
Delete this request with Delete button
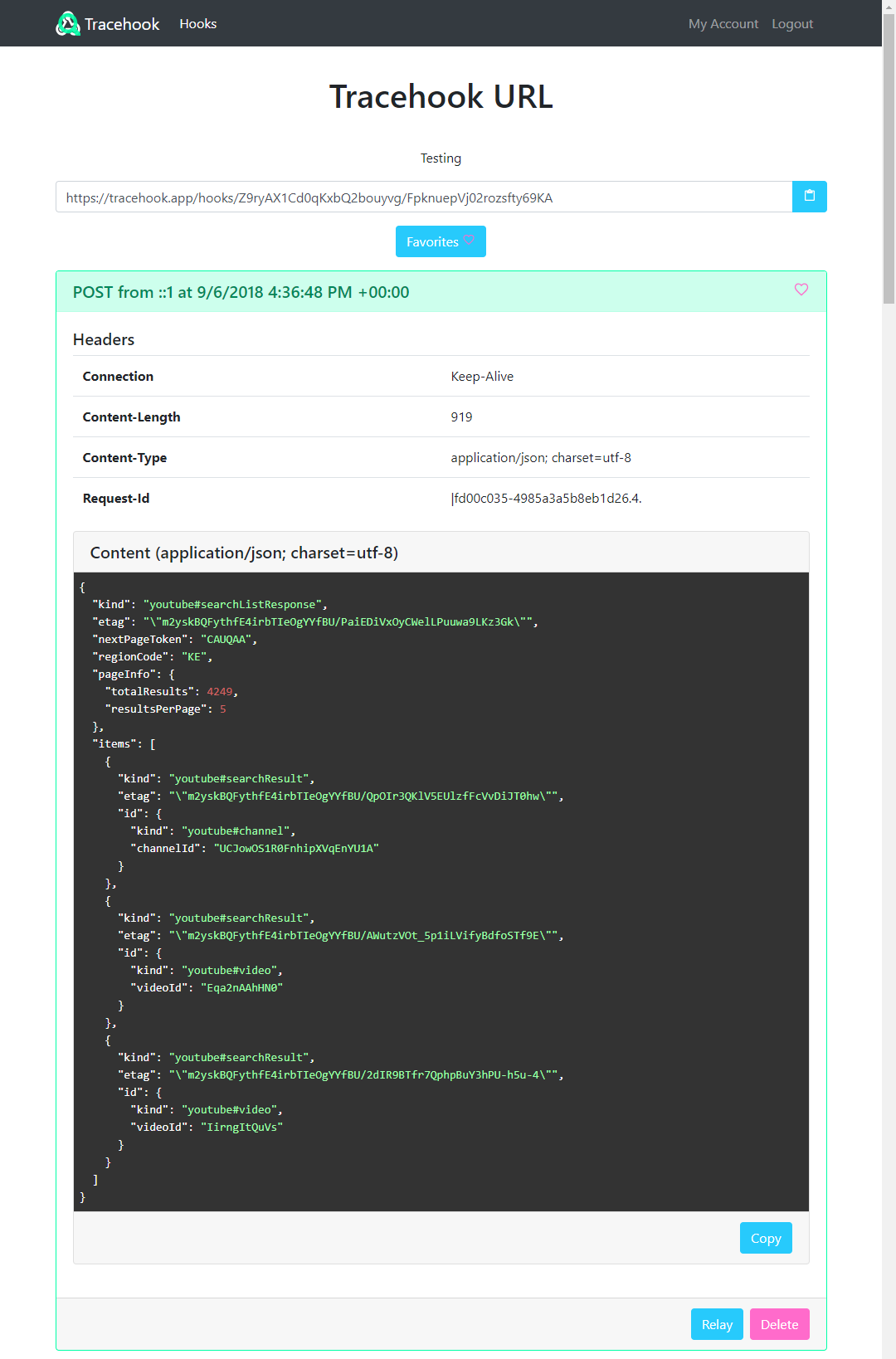click(x=780, y=1324)
